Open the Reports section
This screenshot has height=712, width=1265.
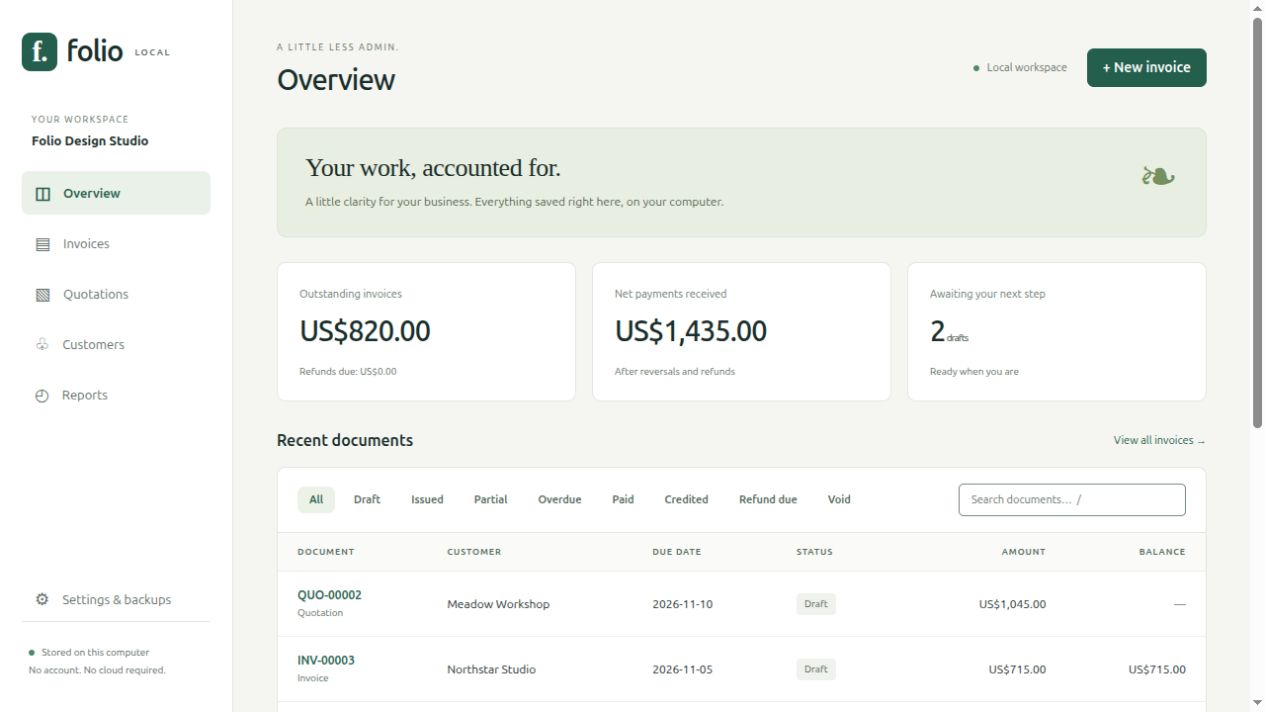click(x=116, y=395)
